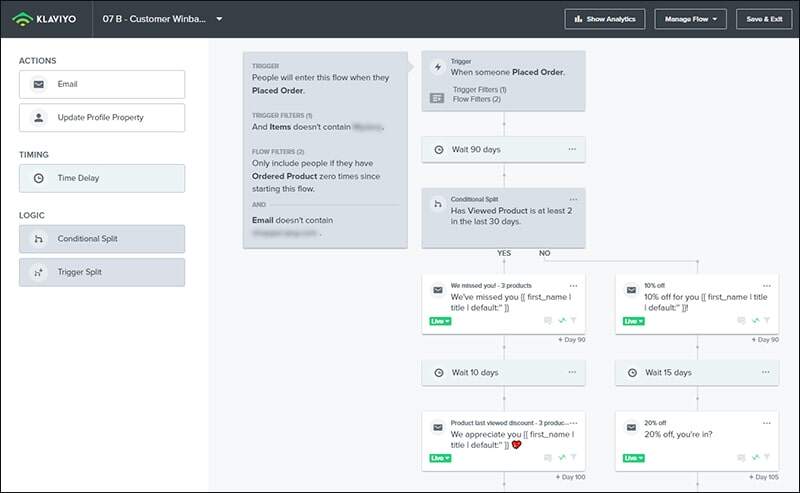This screenshot has width=800, height=493.
Task: Open three-dot menu on Wait 15 days
Action: point(765,372)
